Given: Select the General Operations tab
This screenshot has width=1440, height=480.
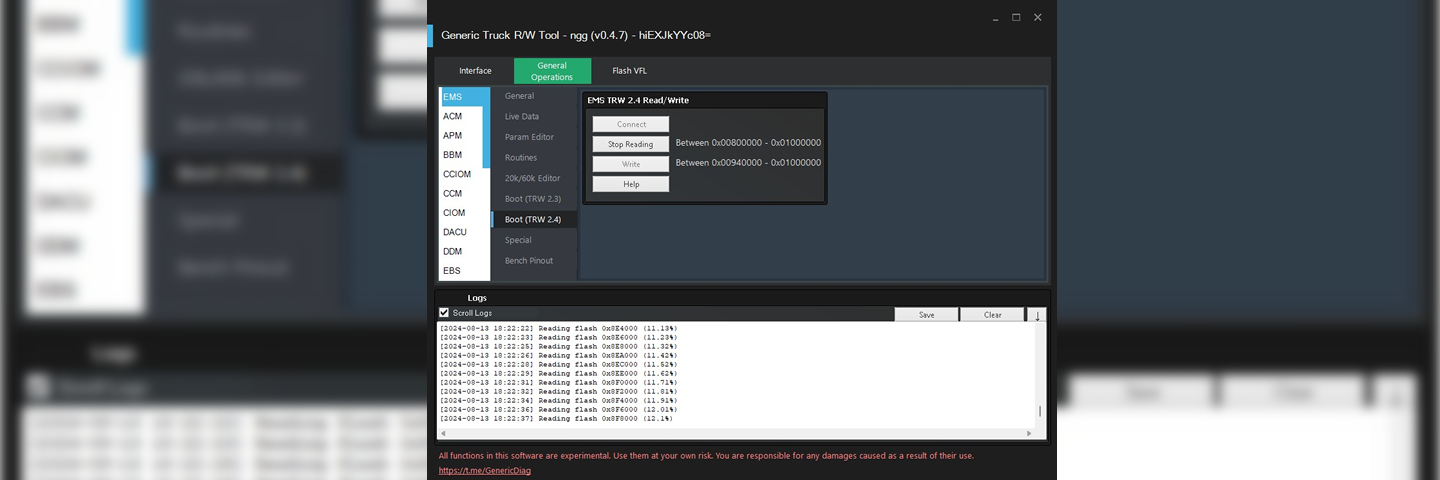Looking at the screenshot, I should [x=552, y=71].
